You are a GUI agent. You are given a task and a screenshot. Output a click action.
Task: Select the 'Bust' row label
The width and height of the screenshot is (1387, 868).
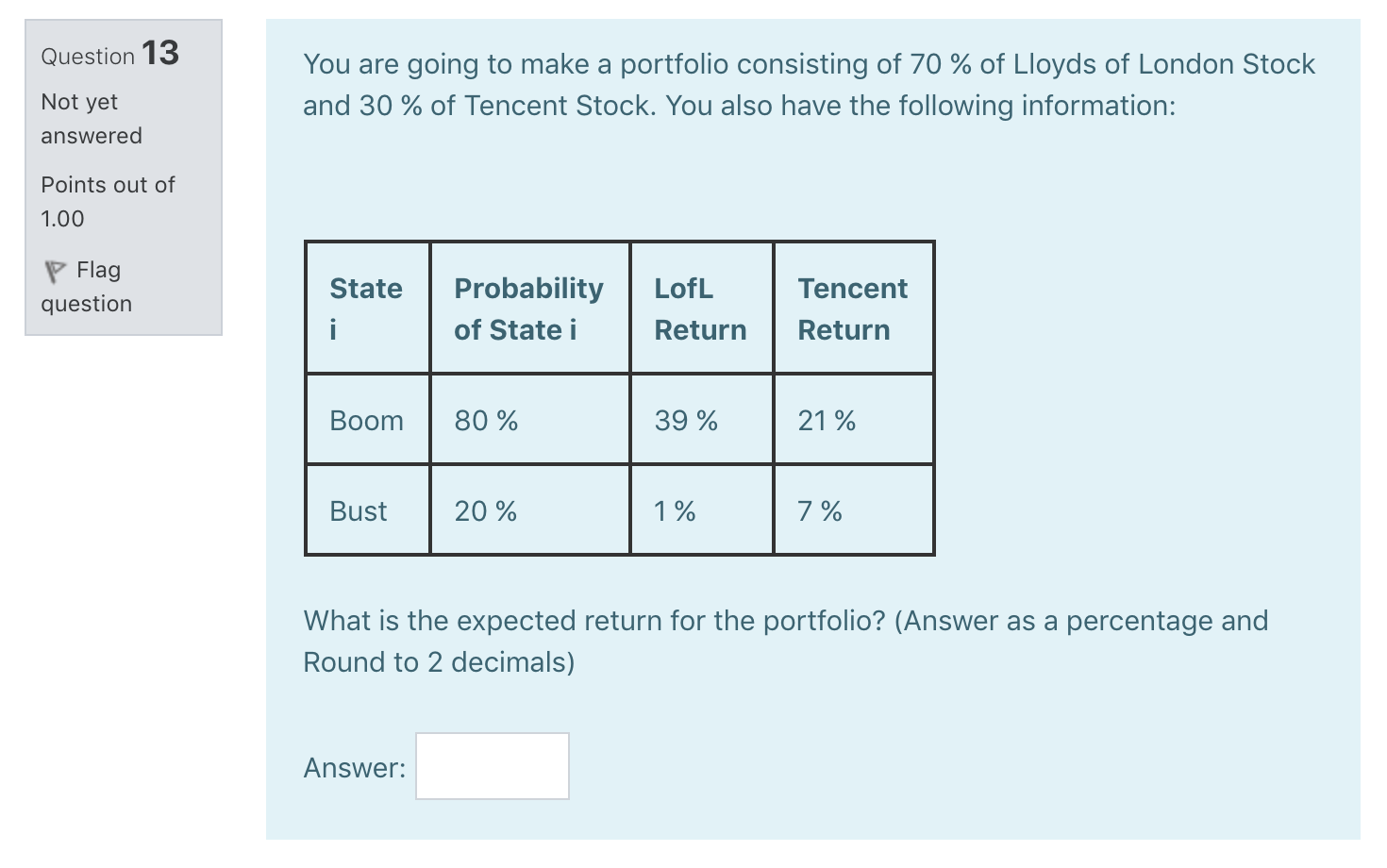(x=359, y=510)
